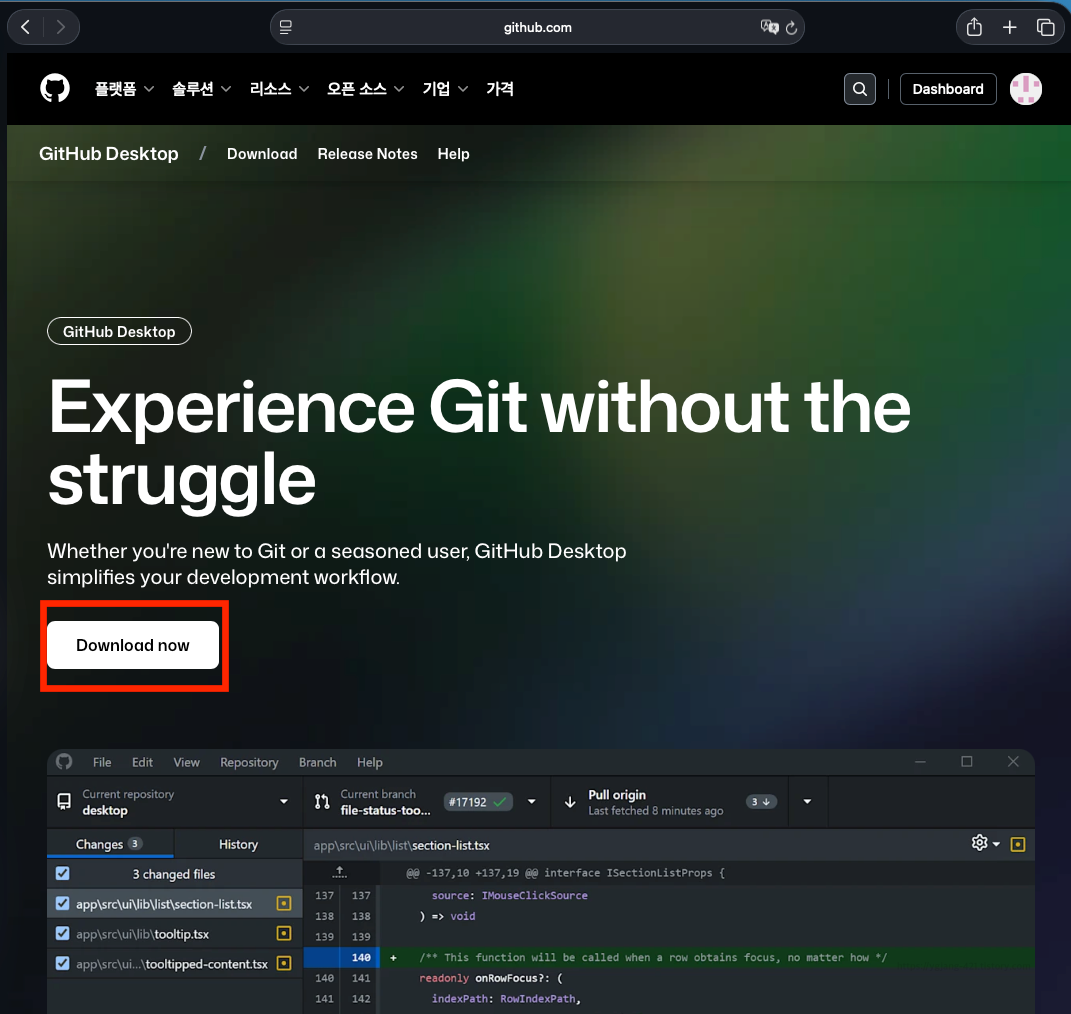Open the site search magnifier button
This screenshot has height=1014, width=1071.
[x=860, y=89]
